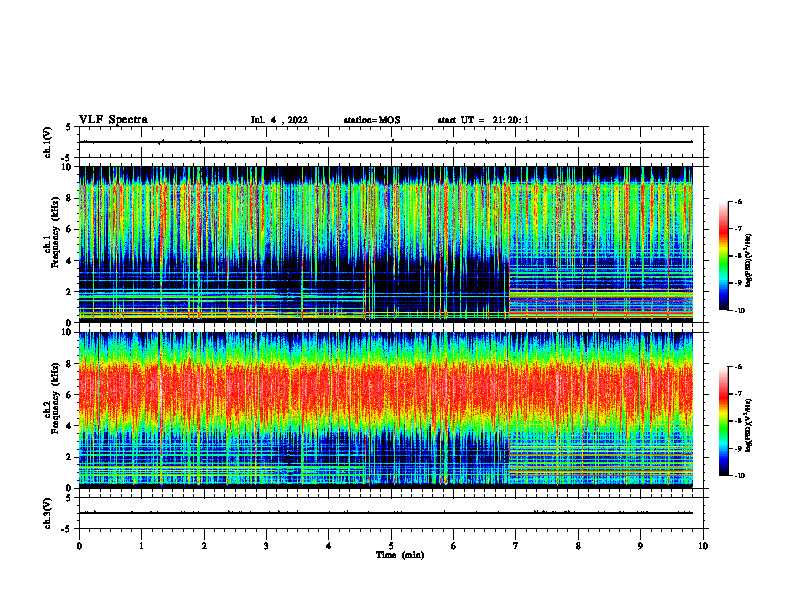Click the time axis tick label "7"
Image resolution: width=792 pixels, height=612 pixels.
click(516, 546)
